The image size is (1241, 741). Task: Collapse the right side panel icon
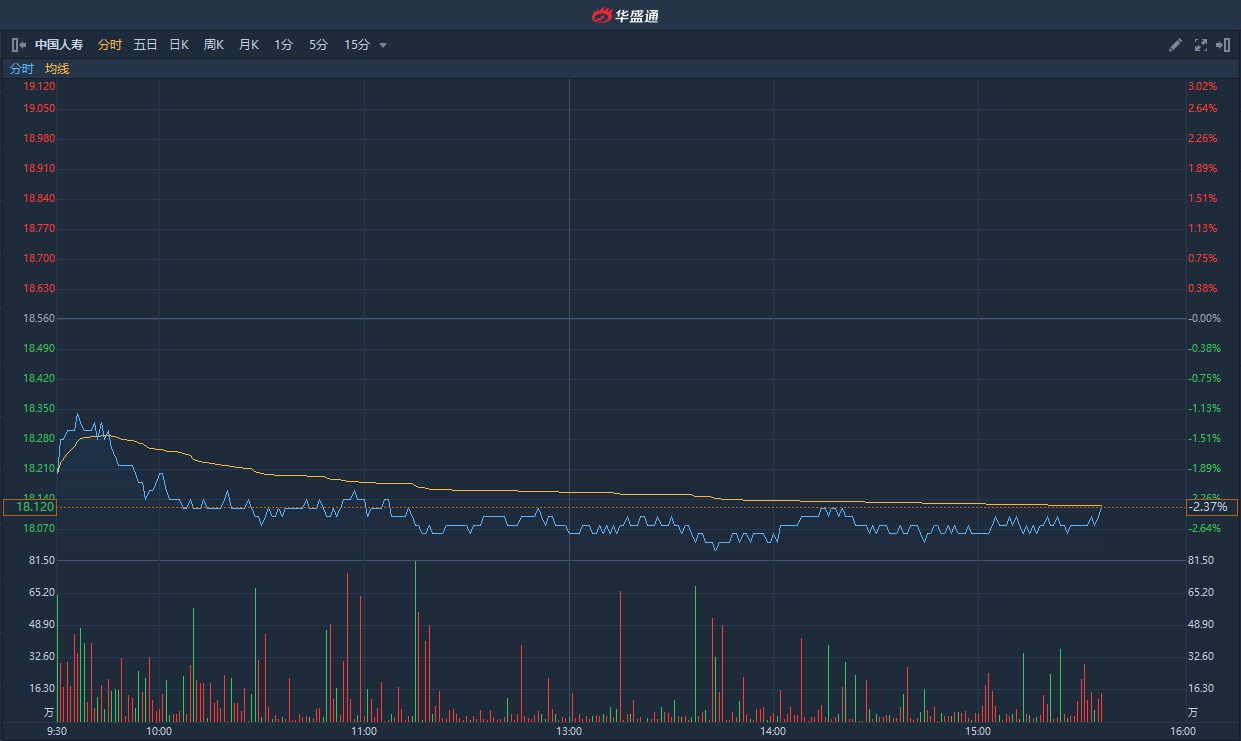pyautogui.click(x=1223, y=45)
